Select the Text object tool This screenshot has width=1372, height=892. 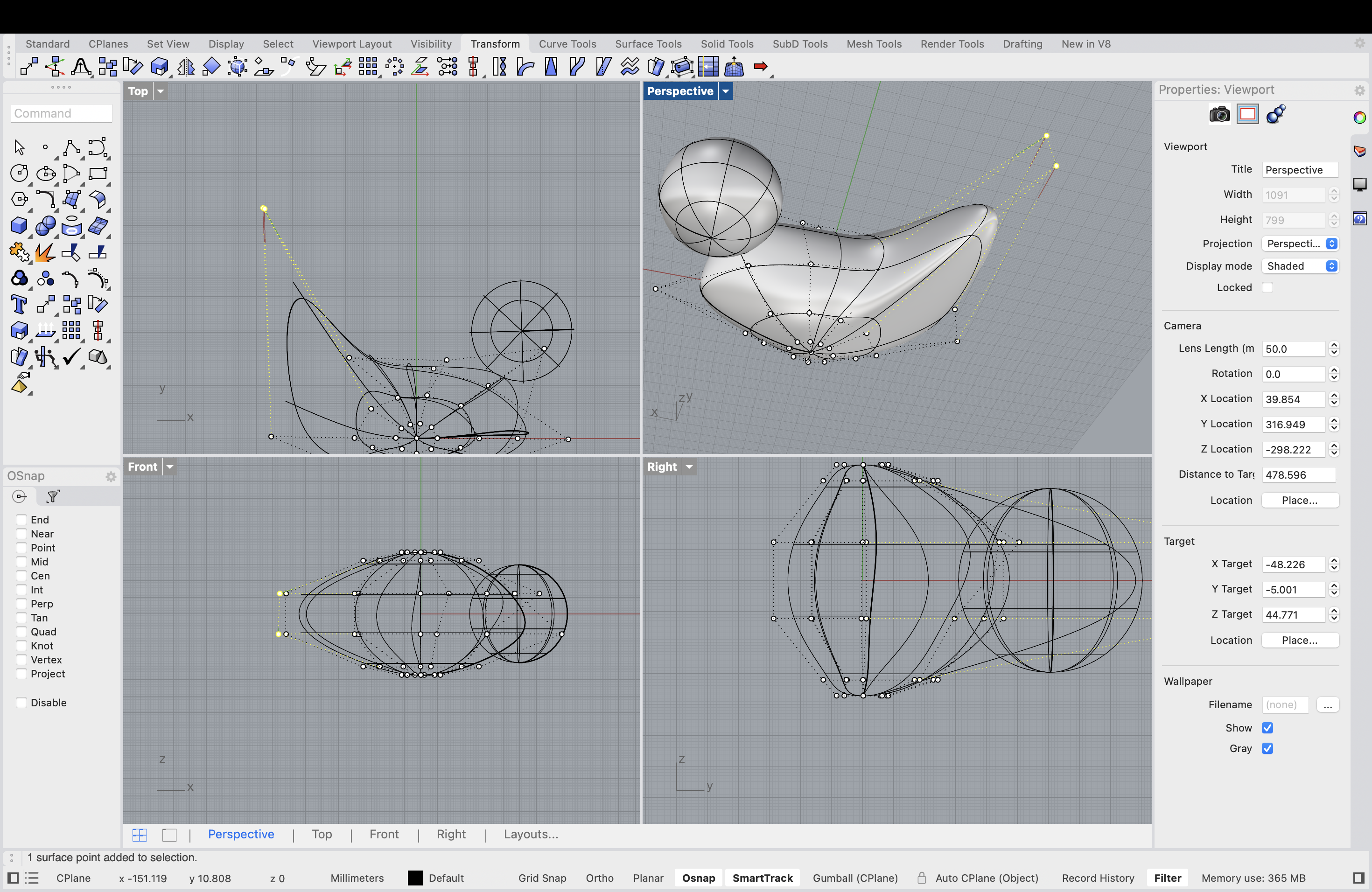click(x=19, y=304)
